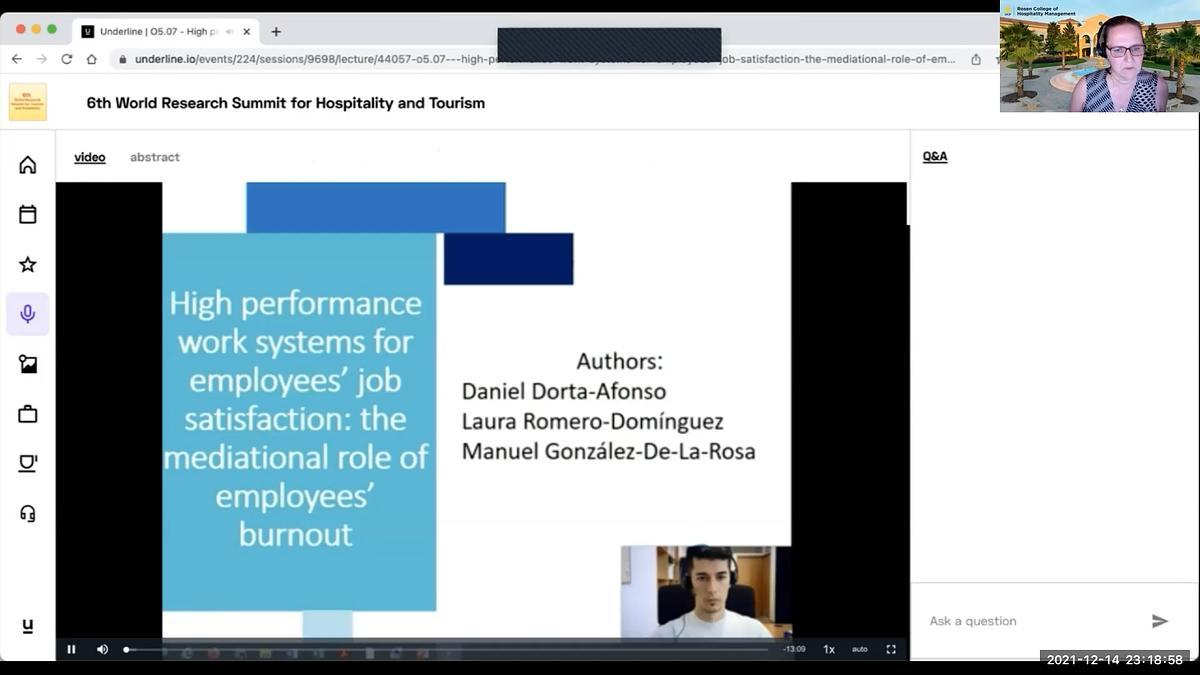Enter fullscreen video mode
This screenshot has height=675, width=1200.
coord(891,649)
